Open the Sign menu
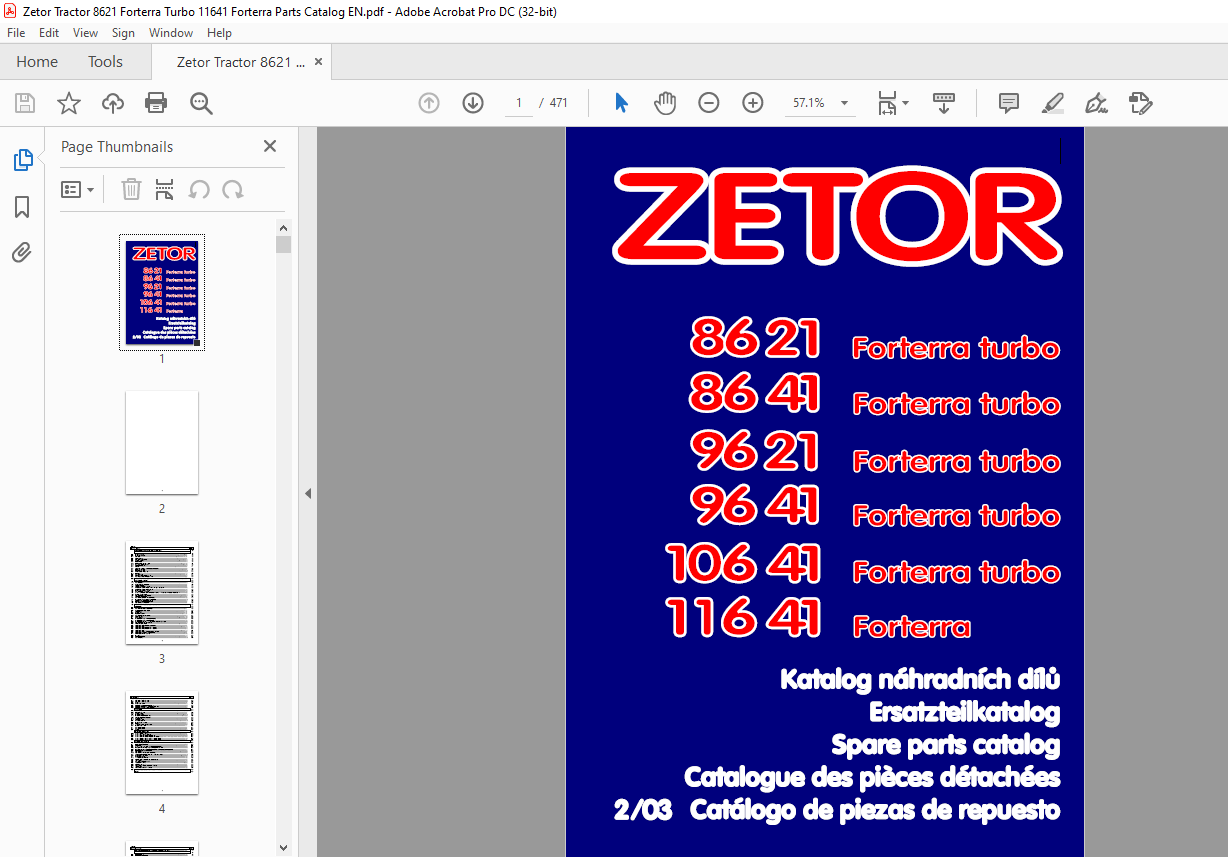 pyautogui.click(x=123, y=33)
